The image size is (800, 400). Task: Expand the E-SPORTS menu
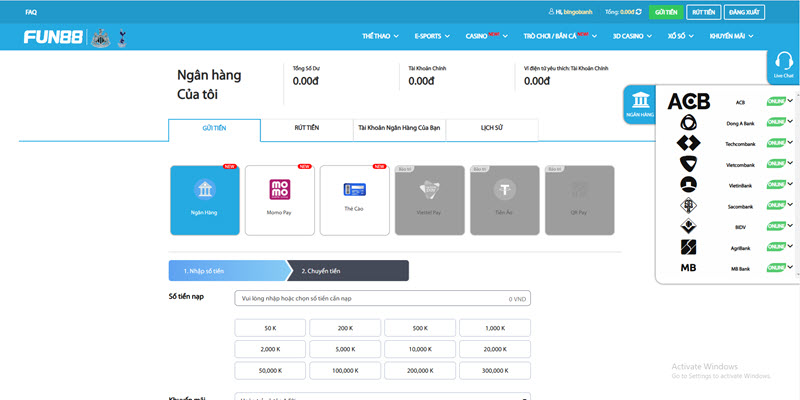coord(432,36)
